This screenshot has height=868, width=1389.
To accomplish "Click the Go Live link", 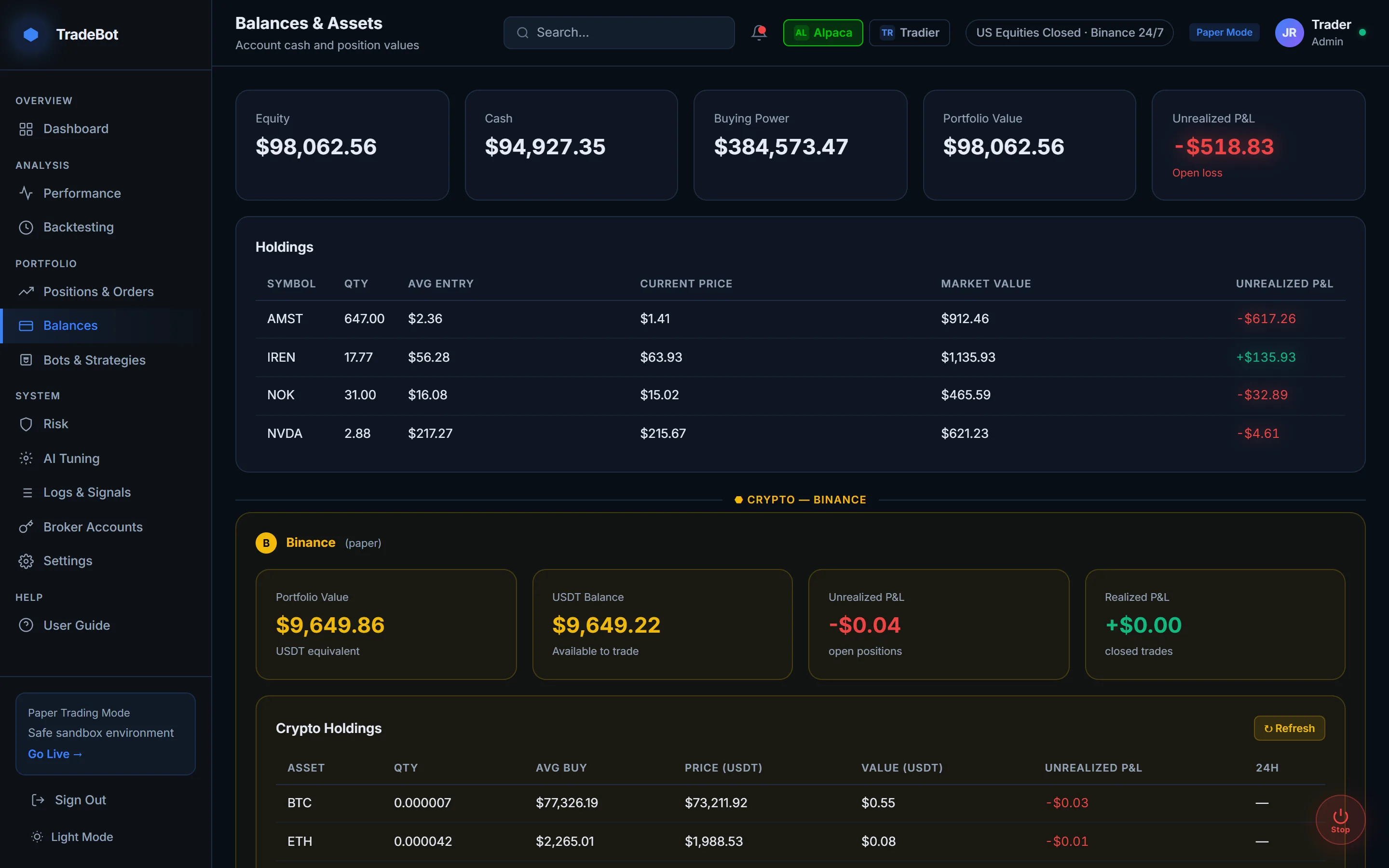I will [55, 754].
